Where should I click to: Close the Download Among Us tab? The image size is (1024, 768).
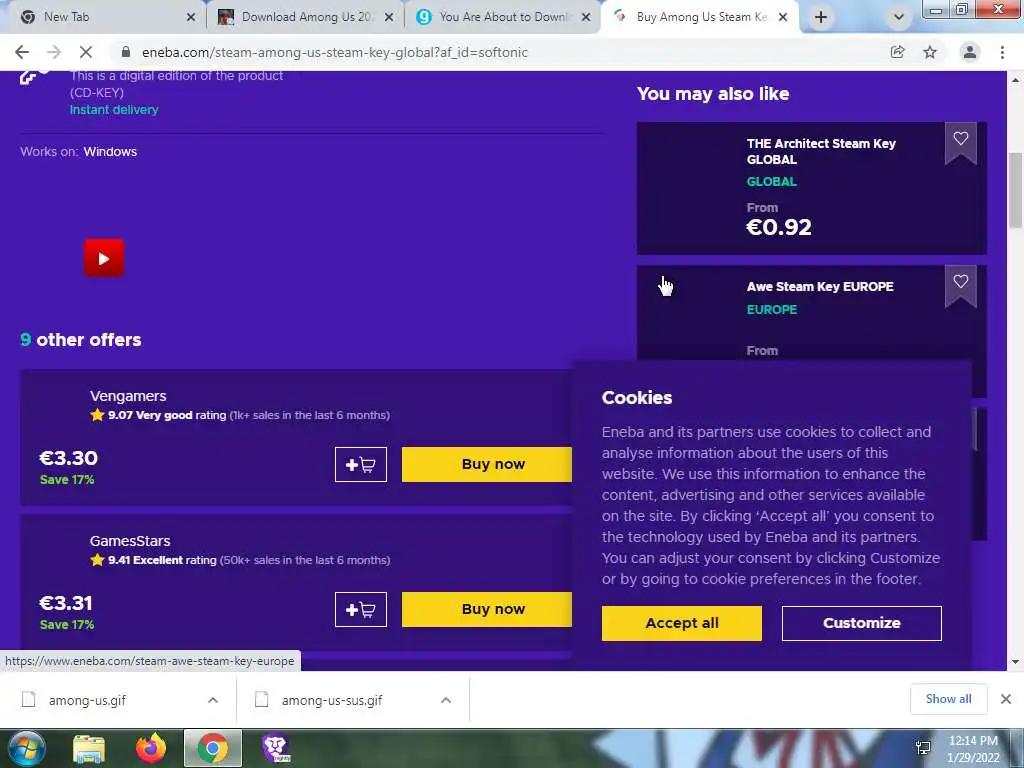389,18
